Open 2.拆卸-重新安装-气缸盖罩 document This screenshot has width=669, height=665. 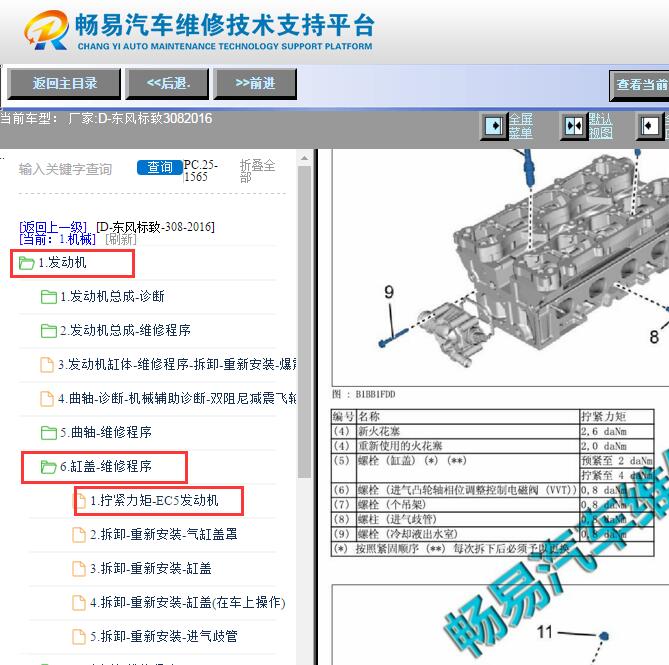[x=163, y=534]
